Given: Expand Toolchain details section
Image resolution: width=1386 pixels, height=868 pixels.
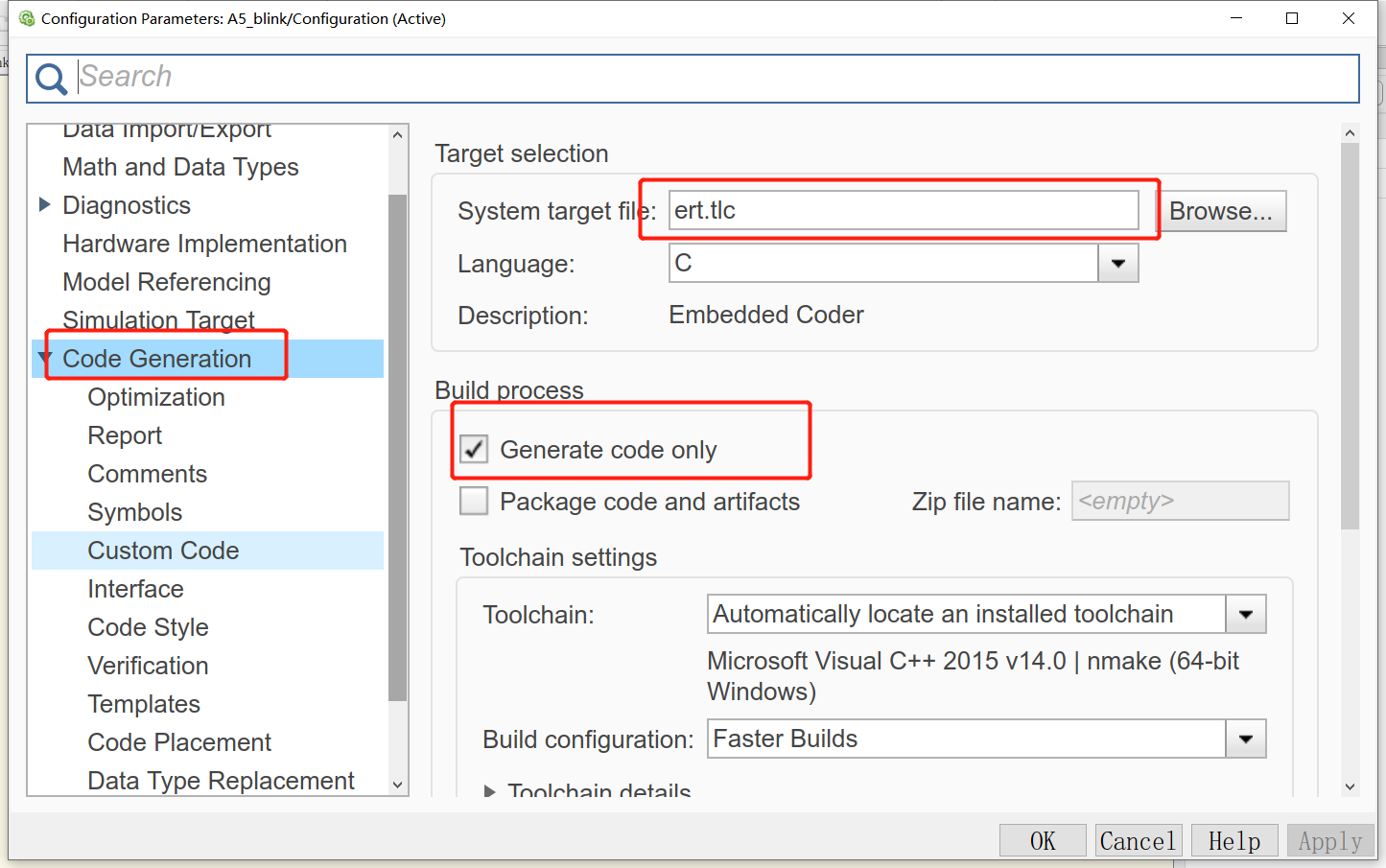Looking at the screenshot, I should pos(490,791).
